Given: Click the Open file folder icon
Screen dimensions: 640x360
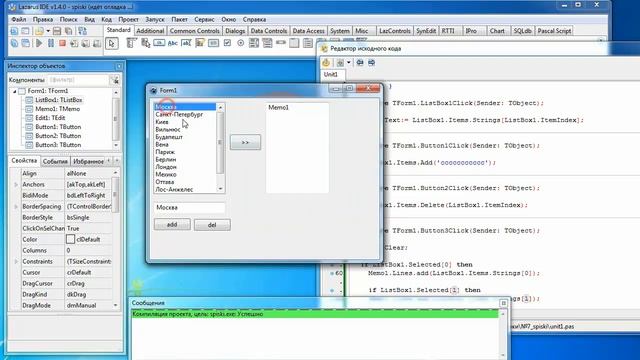Looking at the screenshot, I should pyautogui.click(x=39, y=31).
